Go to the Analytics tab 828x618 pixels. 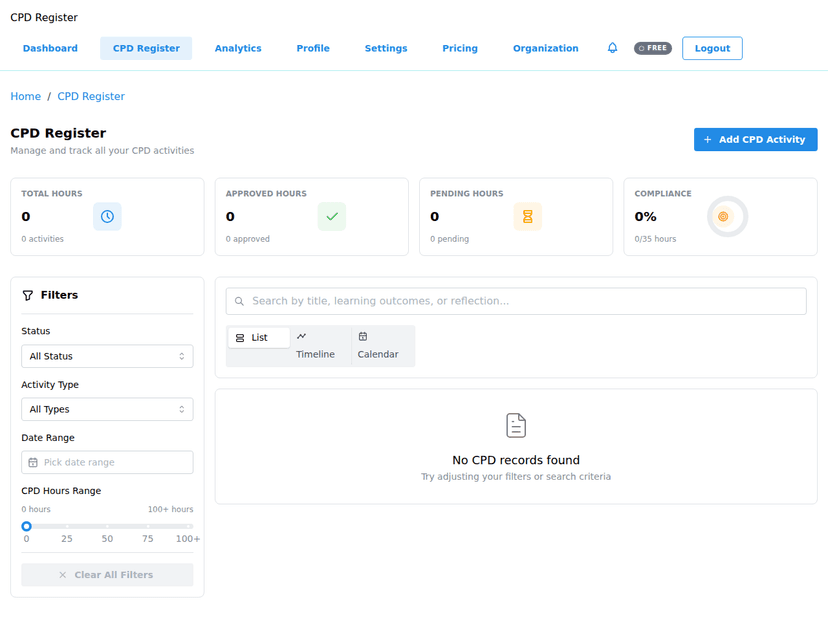238,48
